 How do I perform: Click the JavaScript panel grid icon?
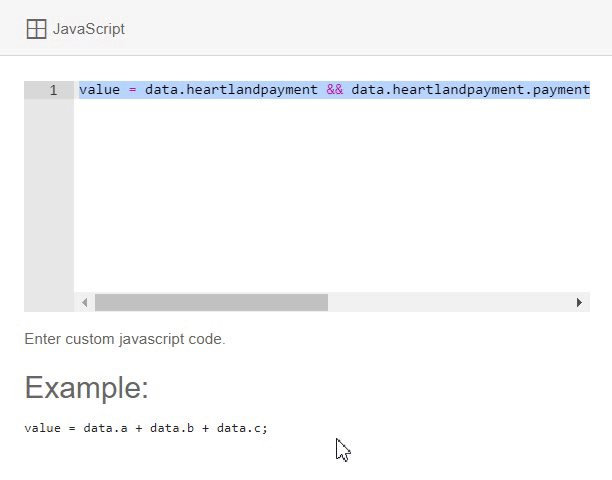[x=36, y=29]
